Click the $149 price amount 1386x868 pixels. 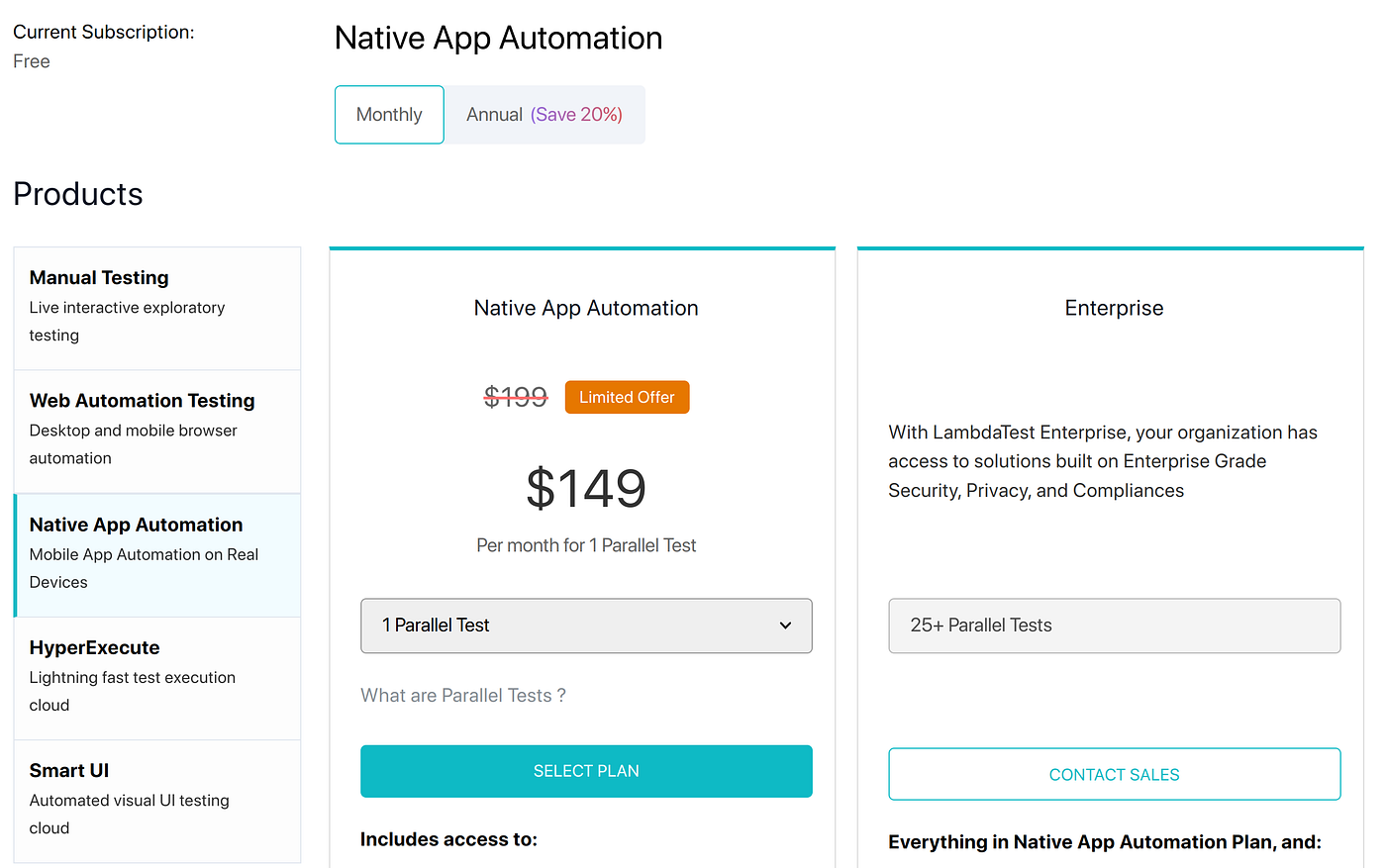coord(586,488)
